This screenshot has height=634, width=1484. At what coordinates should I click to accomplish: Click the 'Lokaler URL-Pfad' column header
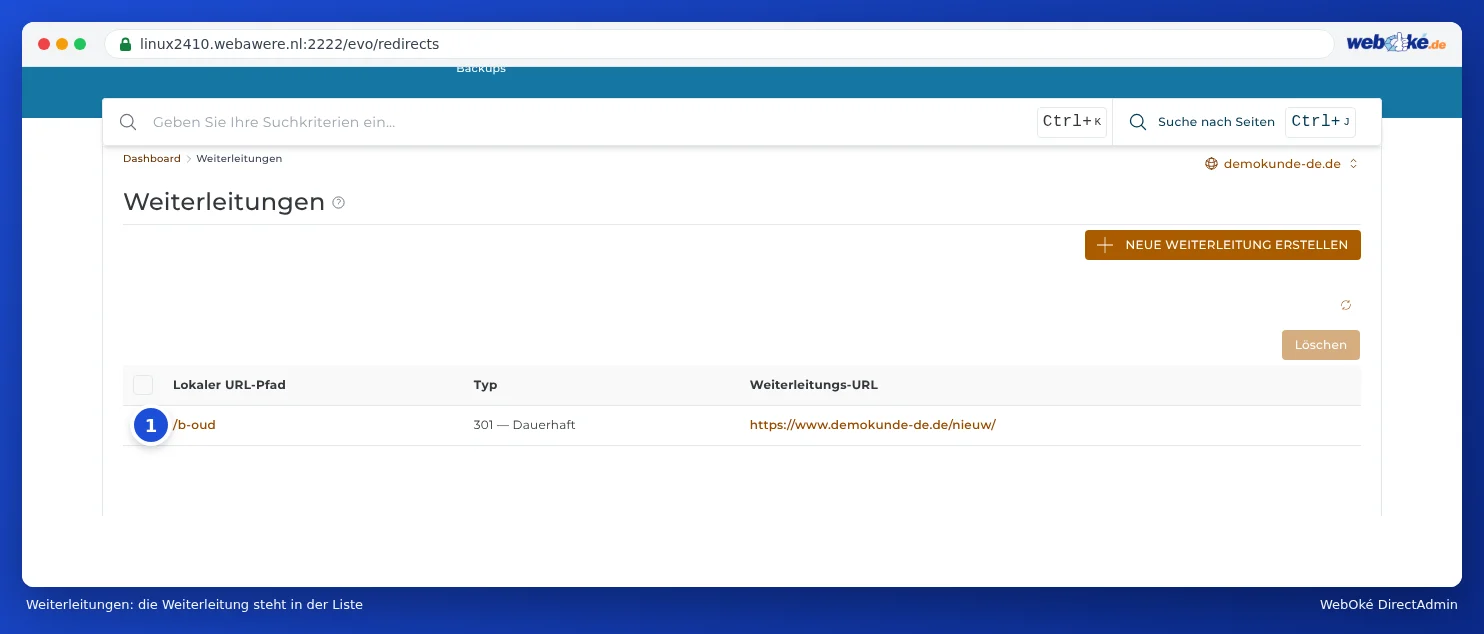pos(229,385)
